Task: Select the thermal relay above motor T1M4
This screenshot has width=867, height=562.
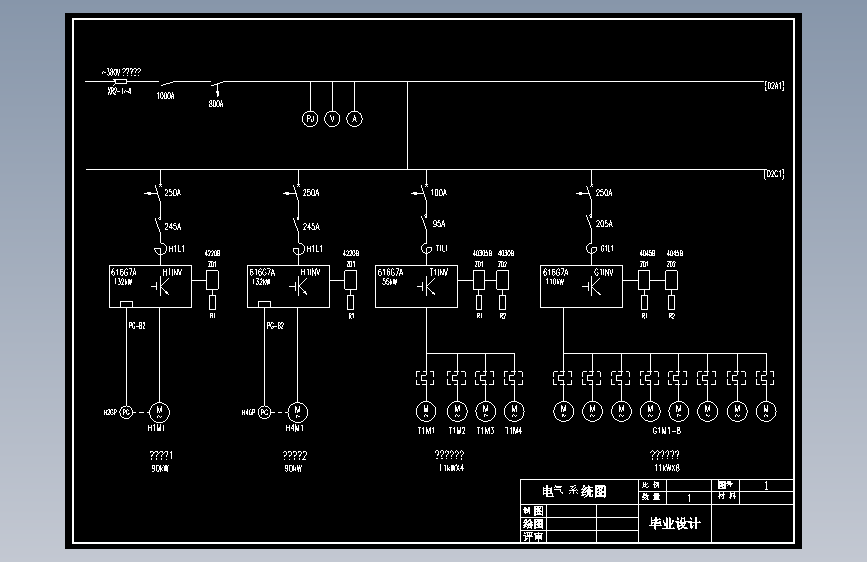Action: point(514,378)
